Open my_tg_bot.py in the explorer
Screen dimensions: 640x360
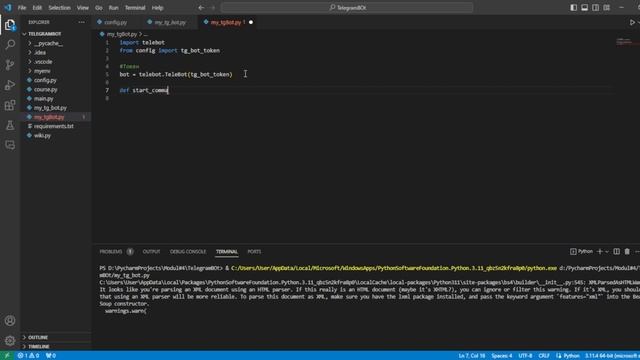coord(56,108)
